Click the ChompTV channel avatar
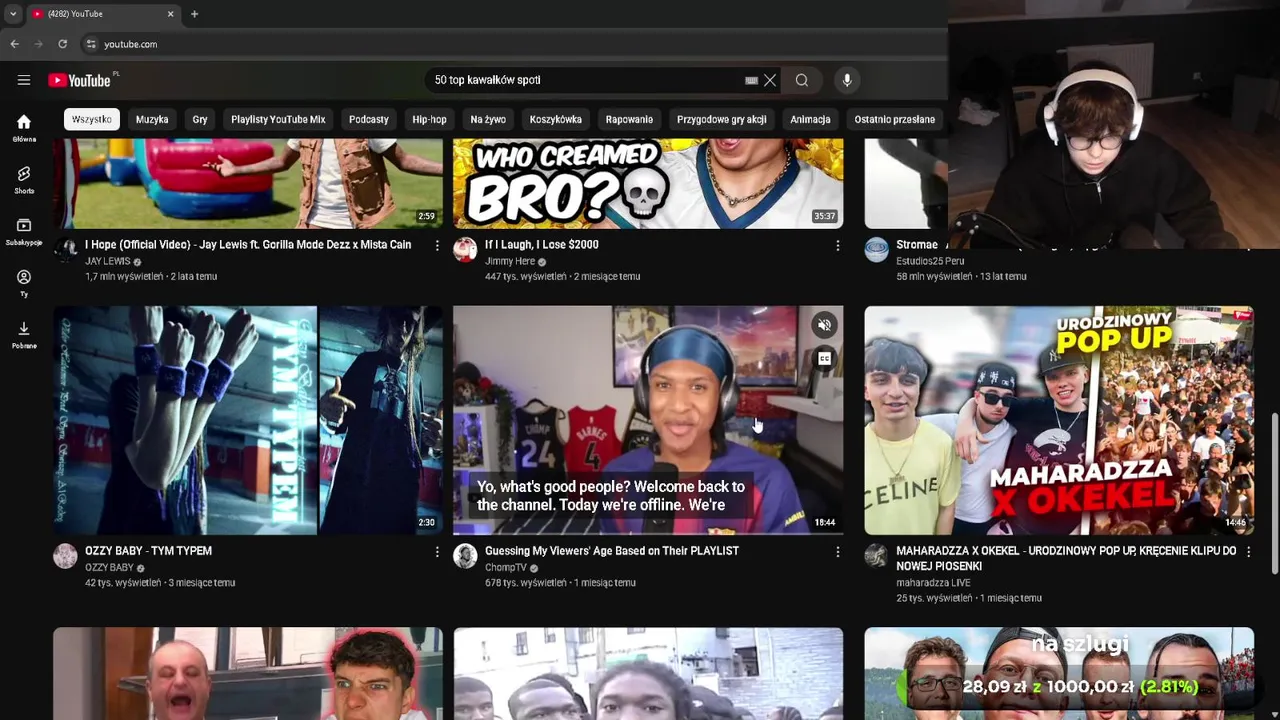The width and height of the screenshot is (1280, 720). click(x=465, y=556)
